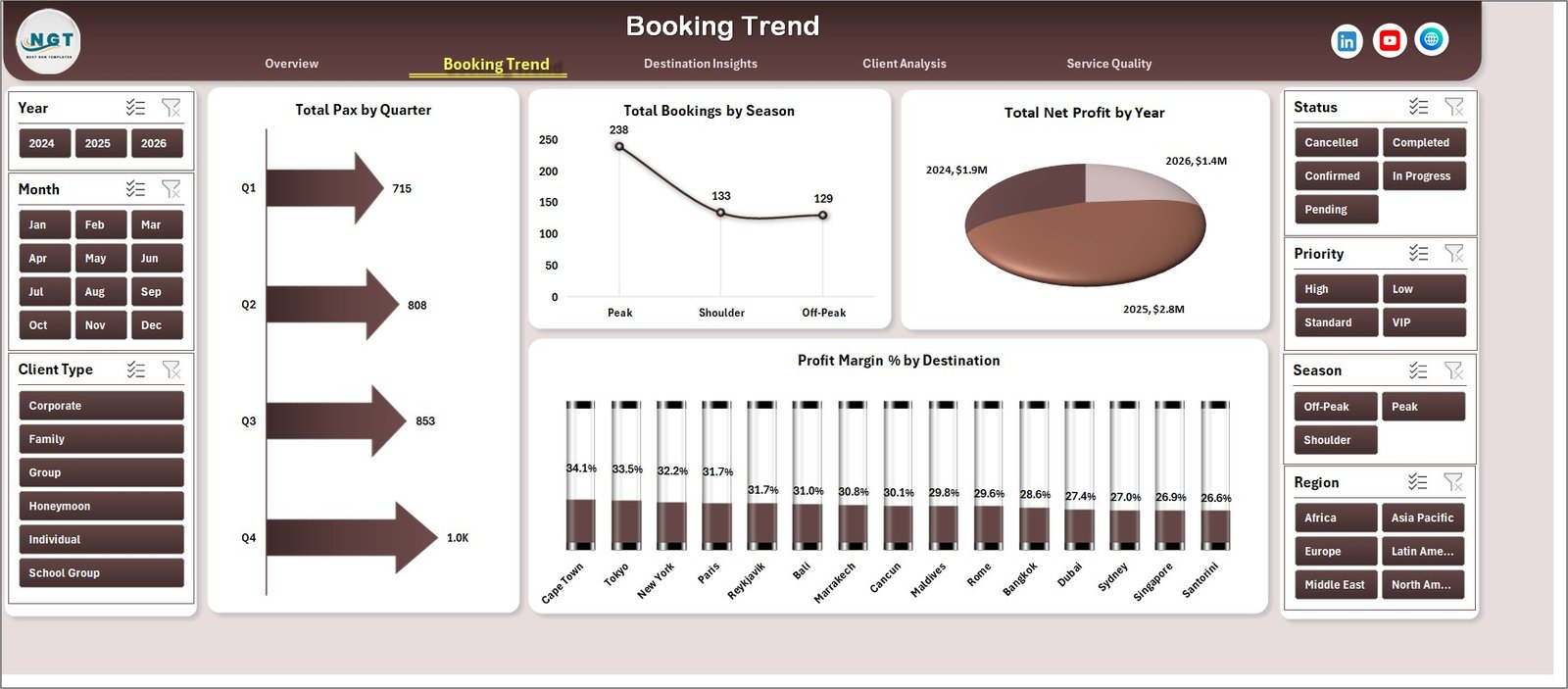Click the 'Total Bookings by Season' chart title
Screen dimensions: 1568x689
[x=709, y=111]
